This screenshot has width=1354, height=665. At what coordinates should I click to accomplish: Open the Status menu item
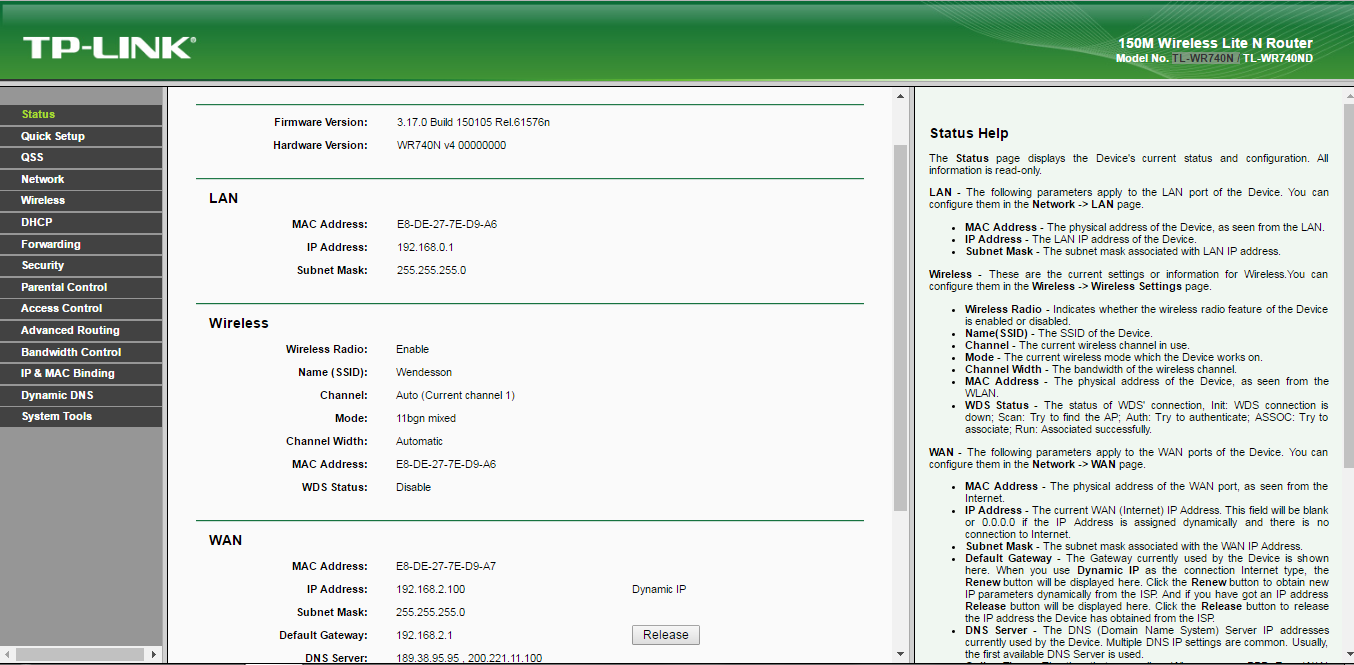tap(80, 115)
